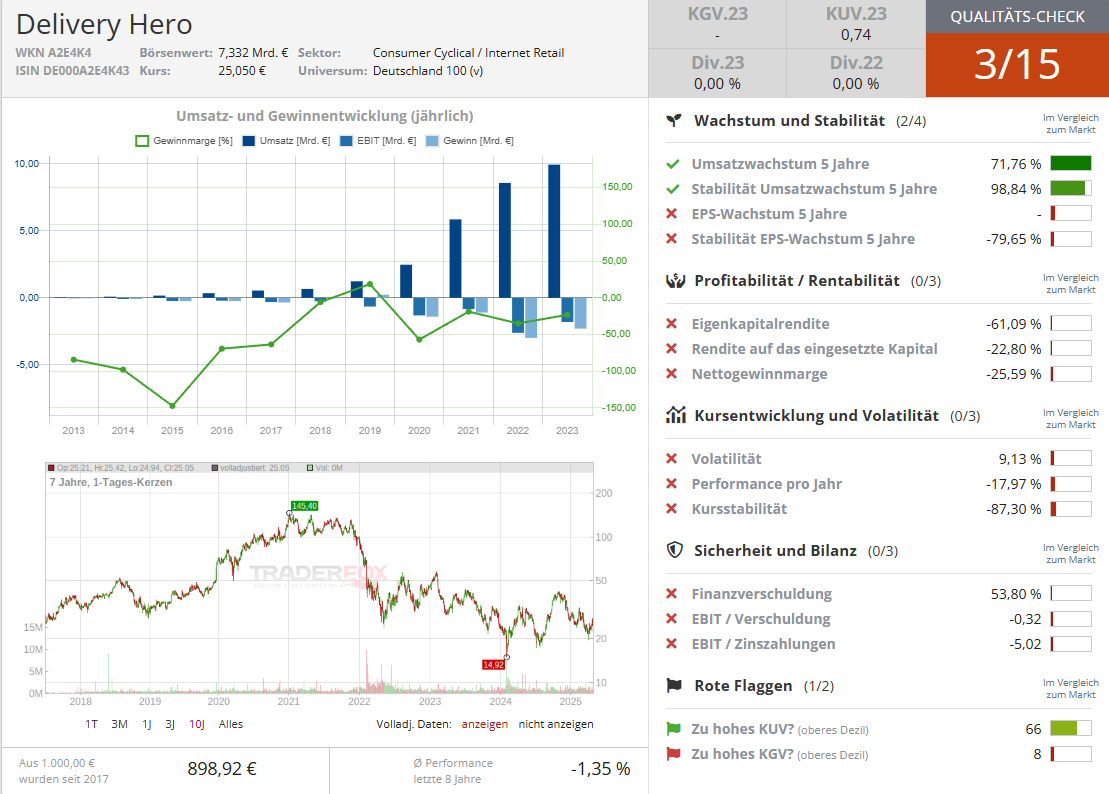Click the plant icon beside Wachstum und Stabilität
The height and width of the screenshot is (794, 1109).
(674, 120)
